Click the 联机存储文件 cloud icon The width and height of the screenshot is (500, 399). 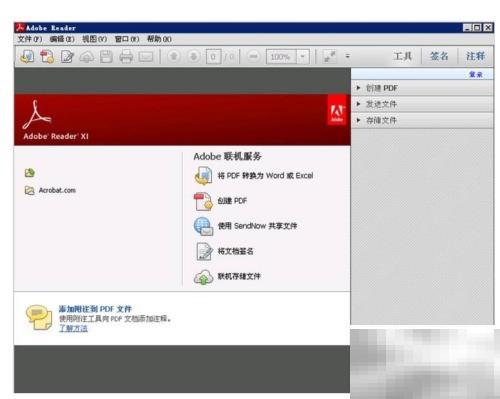click(x=203, y=277)
